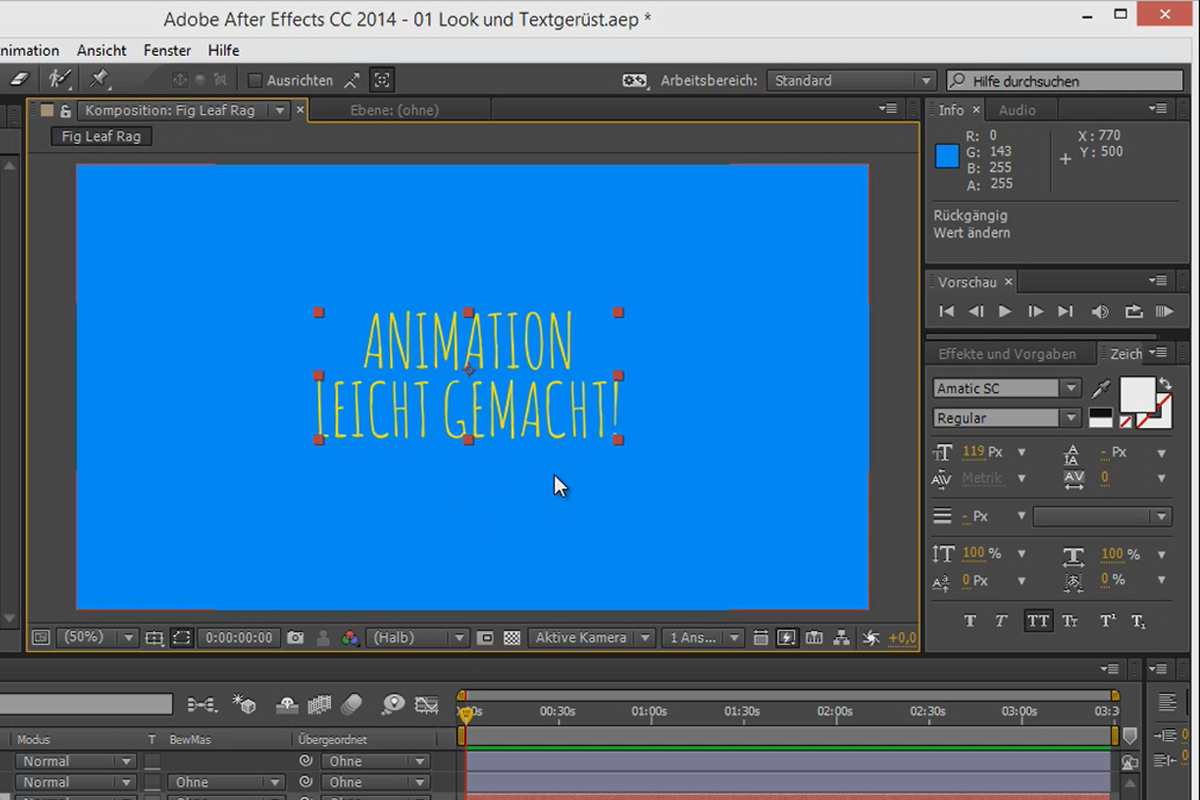Toggle transparency grid in viewer

[x=512, y=637]
